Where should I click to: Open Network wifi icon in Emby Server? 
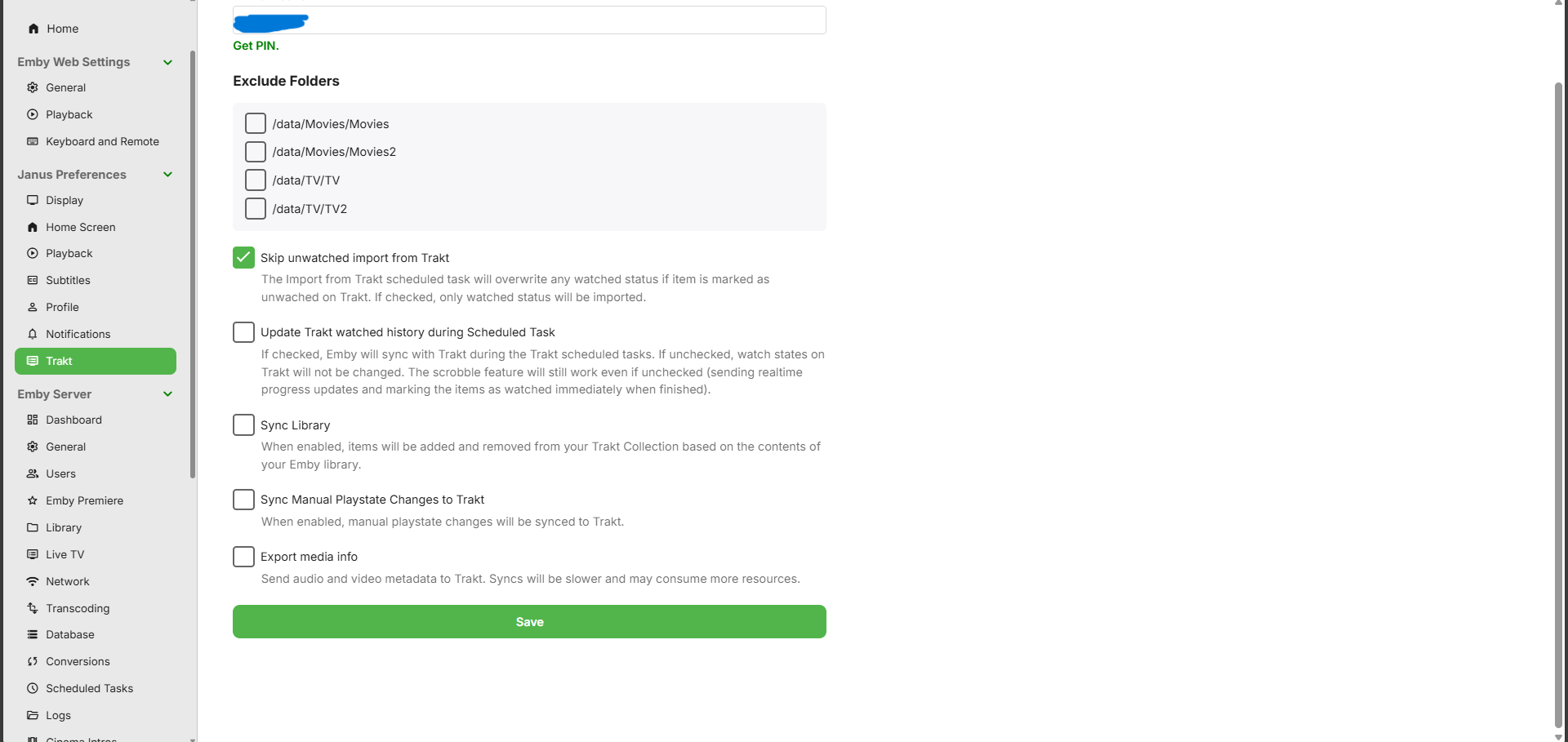click(33, 581)
